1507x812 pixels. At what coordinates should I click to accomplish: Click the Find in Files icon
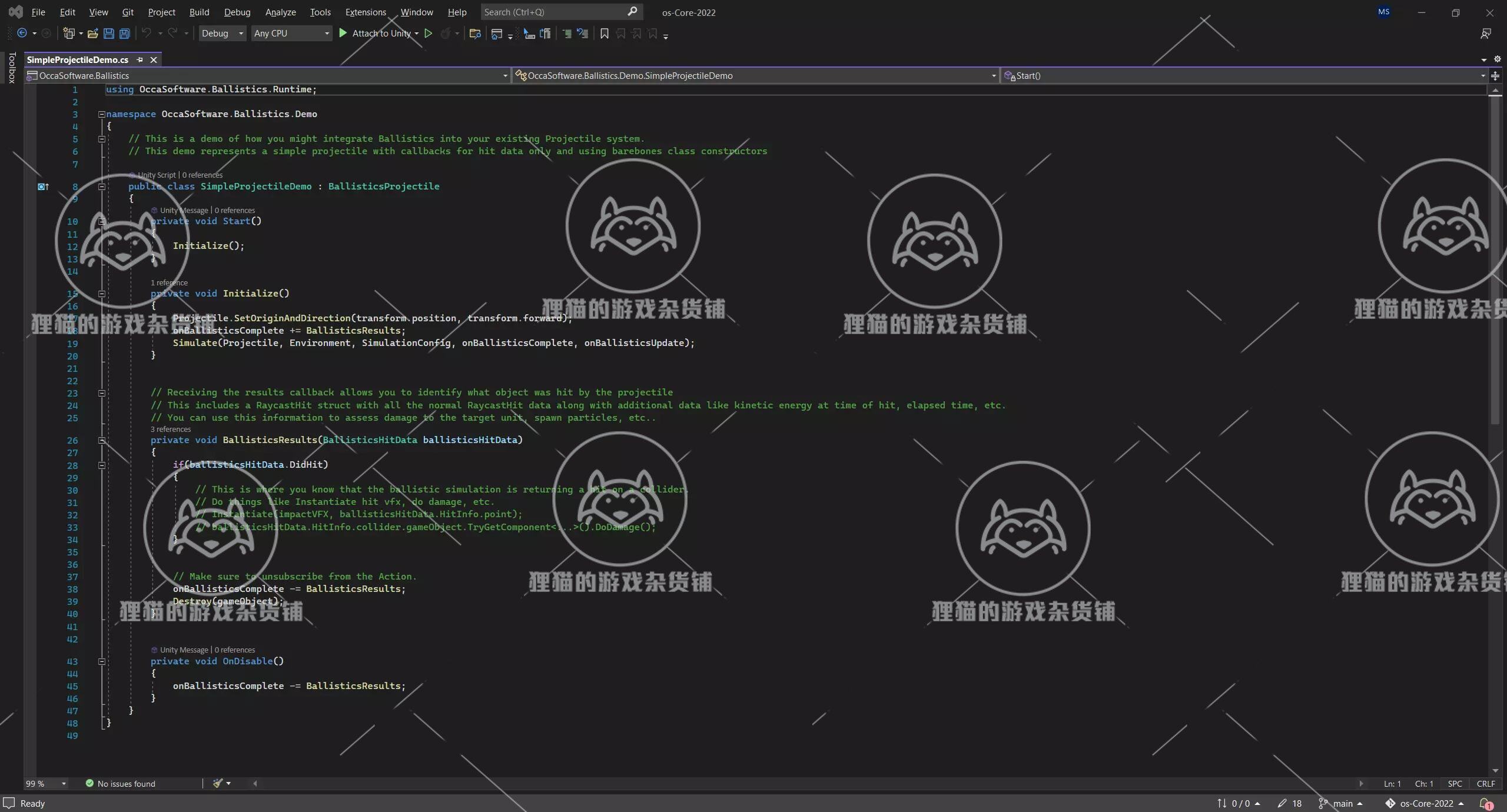(475, 34)
